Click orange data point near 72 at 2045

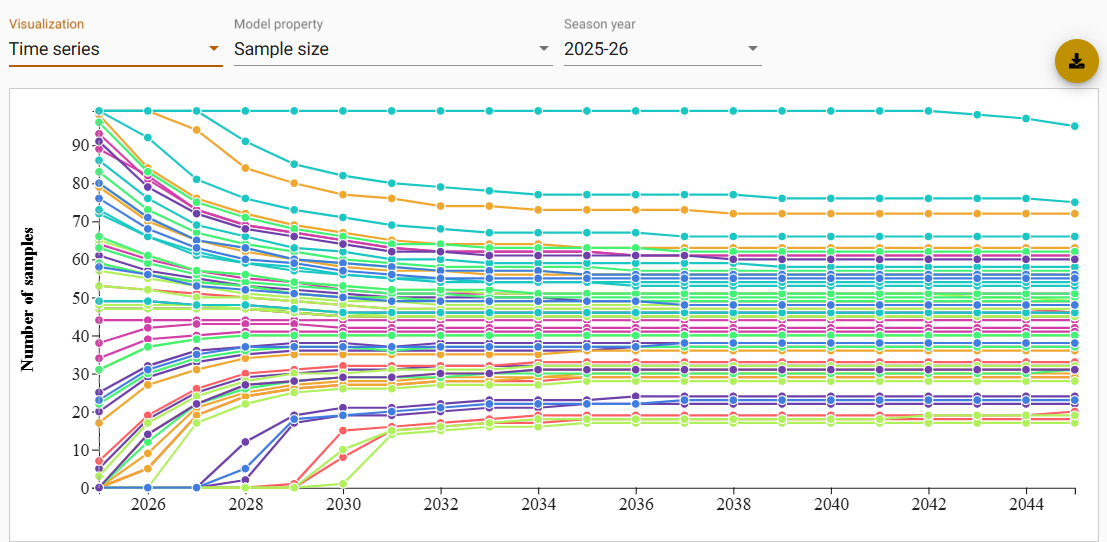[x=1075, y=214]
